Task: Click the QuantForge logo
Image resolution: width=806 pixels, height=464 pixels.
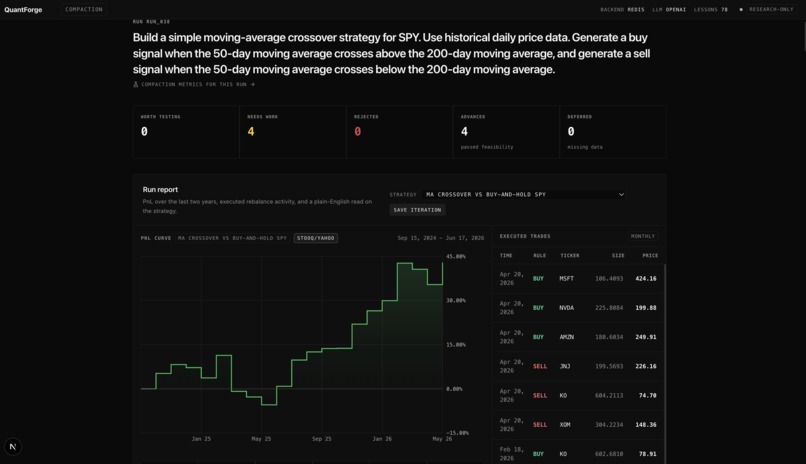Action: [23, 10]
